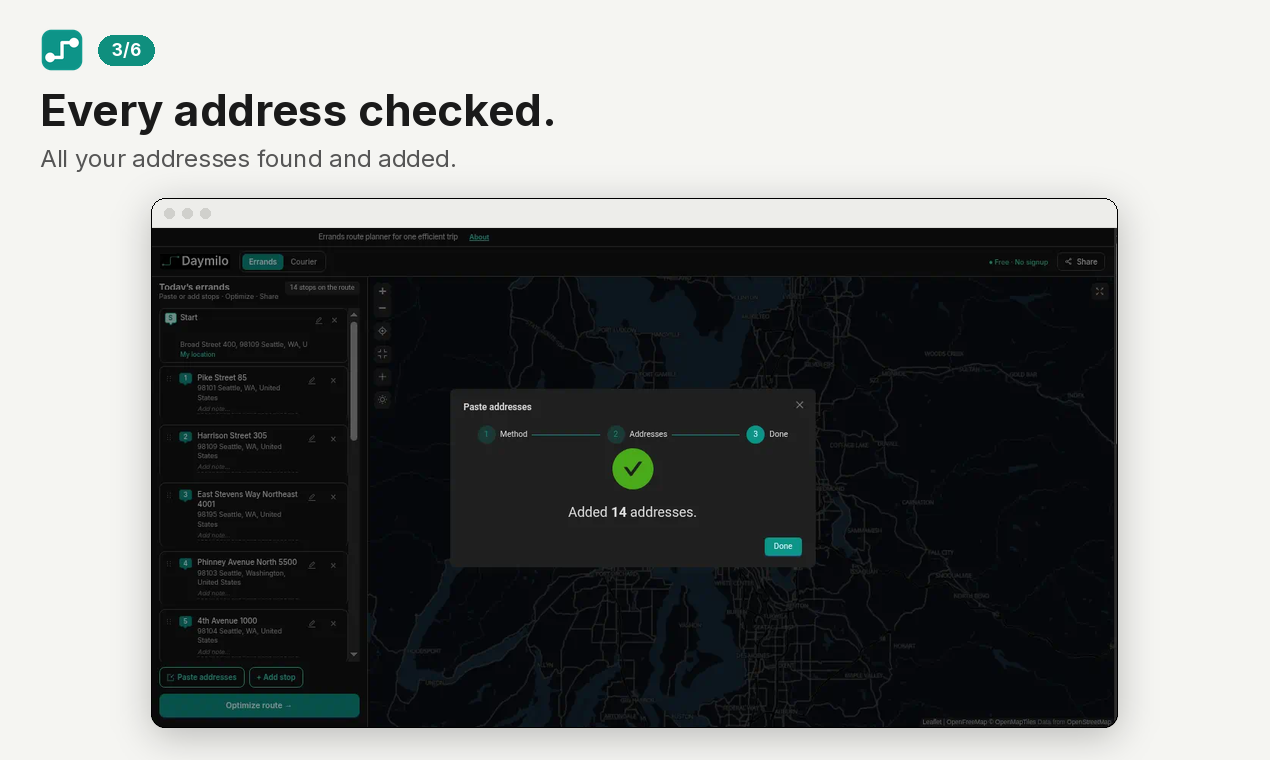The height and width of the screenshot is (760, 1270).
Task: Zoom in on the map
Action: [x=382, y=291]
